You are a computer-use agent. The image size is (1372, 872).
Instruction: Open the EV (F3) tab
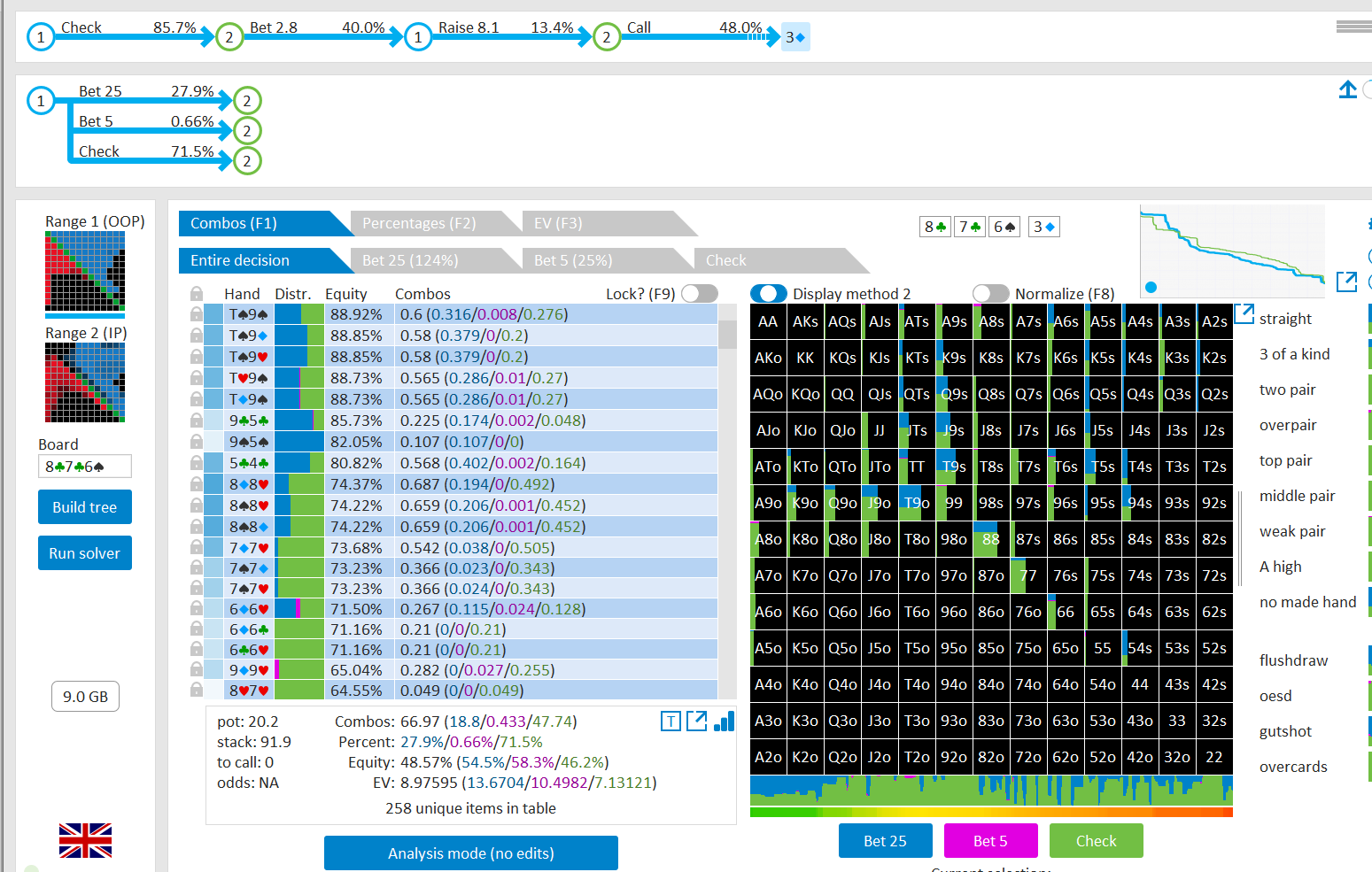tap(558, 223)
